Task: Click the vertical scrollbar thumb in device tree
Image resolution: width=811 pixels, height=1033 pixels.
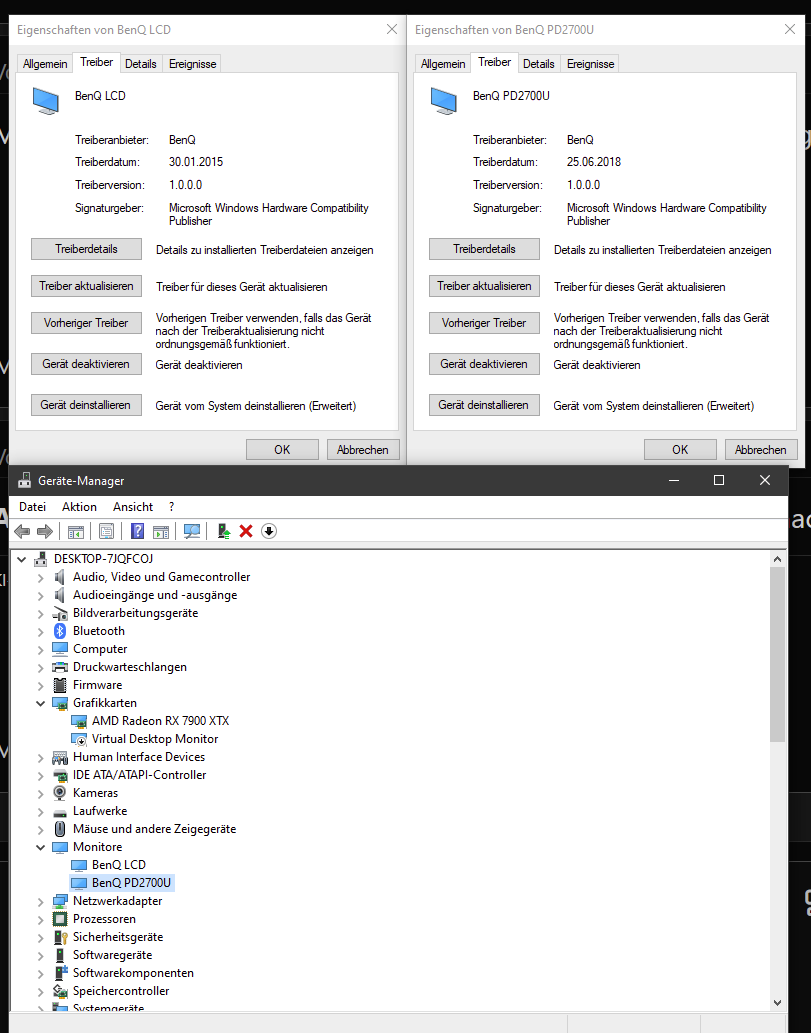Action: 777,654
